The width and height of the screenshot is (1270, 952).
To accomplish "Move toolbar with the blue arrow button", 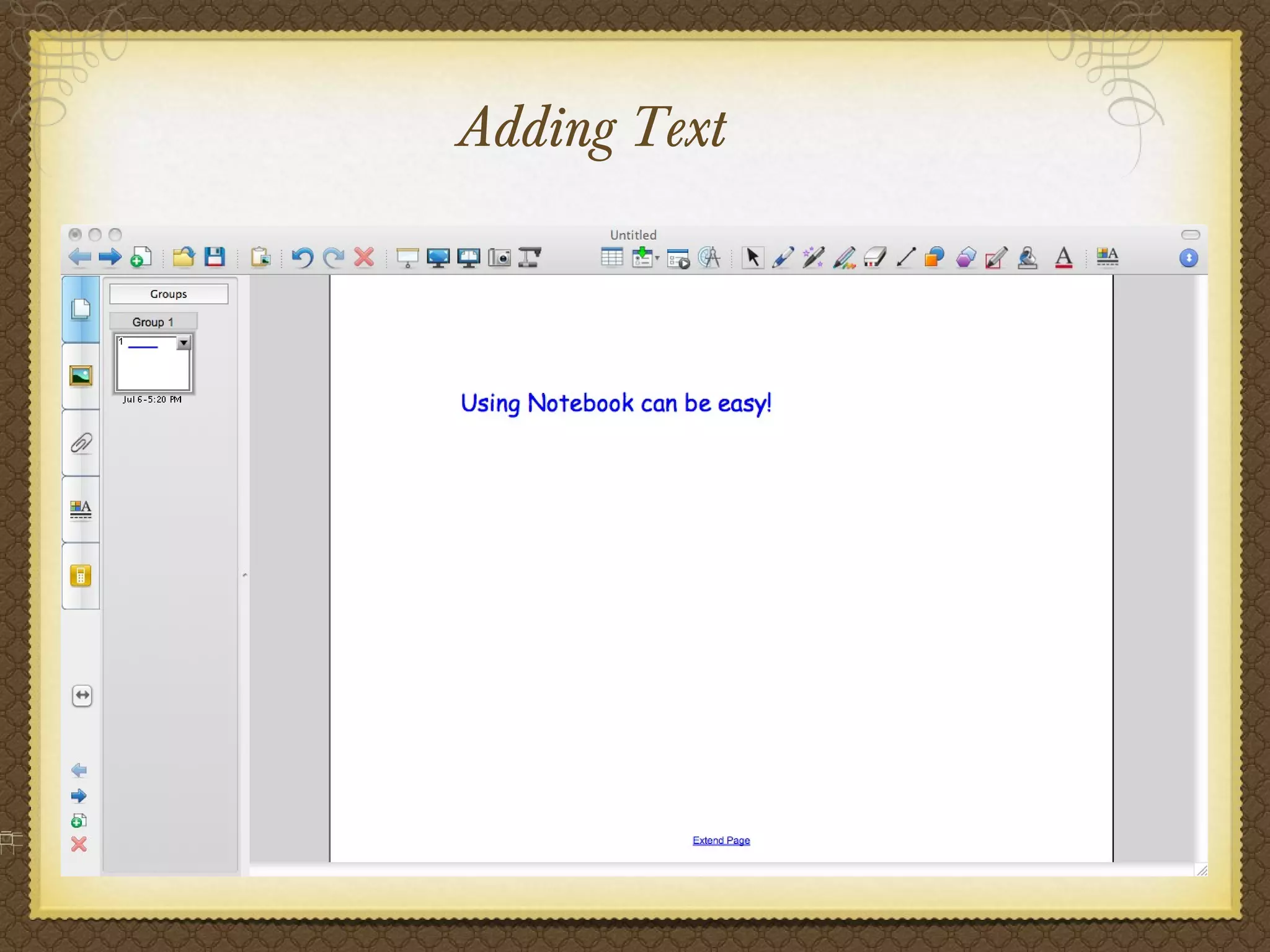I will 1189,258.
